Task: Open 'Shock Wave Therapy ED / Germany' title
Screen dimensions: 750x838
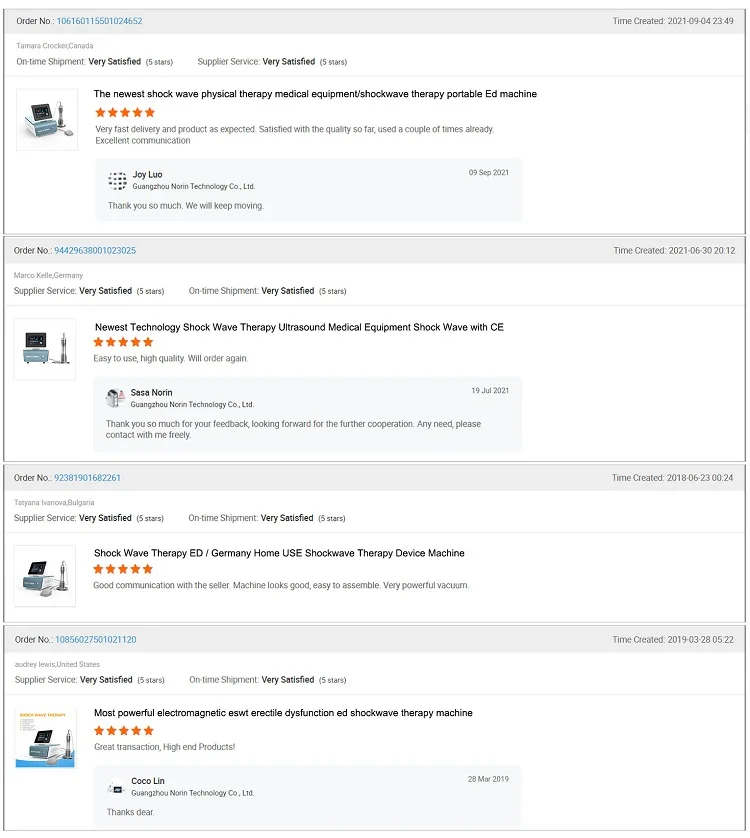Action: (279, 553)
